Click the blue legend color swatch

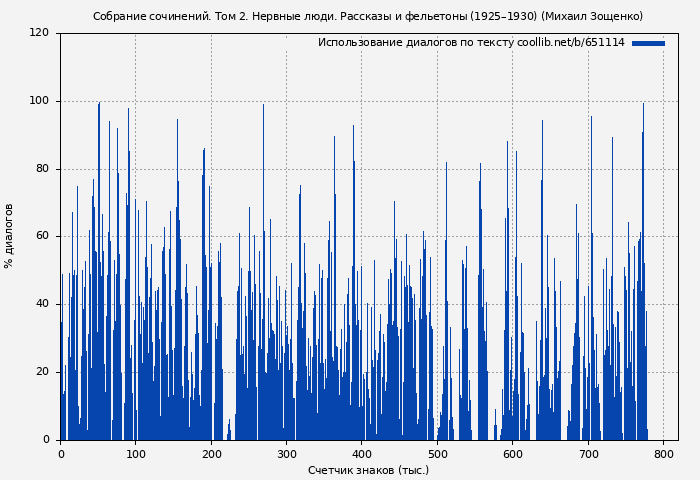pyautogui.click(x=648, y=43)
